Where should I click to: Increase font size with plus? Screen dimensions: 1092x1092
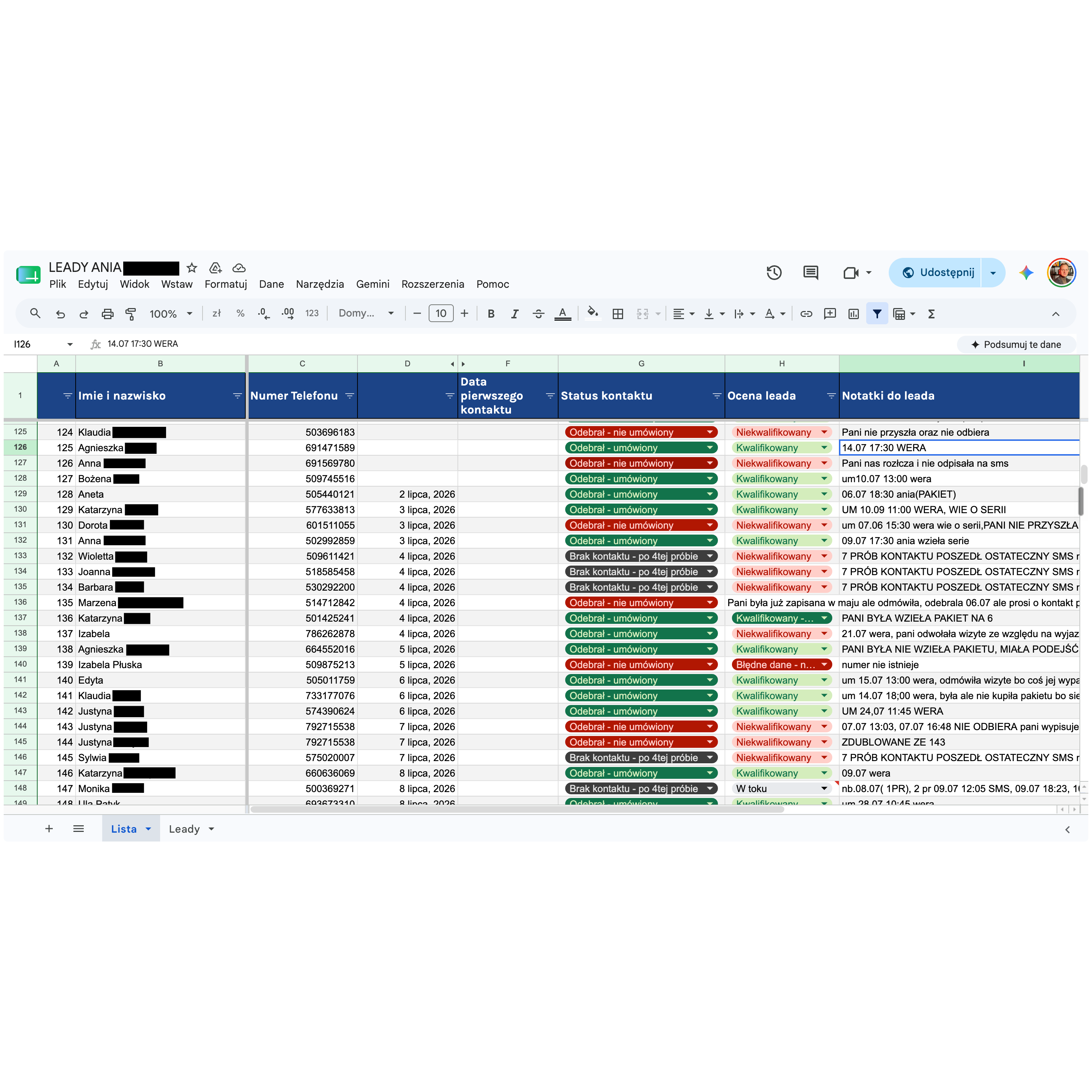click(x=464, y=314)
